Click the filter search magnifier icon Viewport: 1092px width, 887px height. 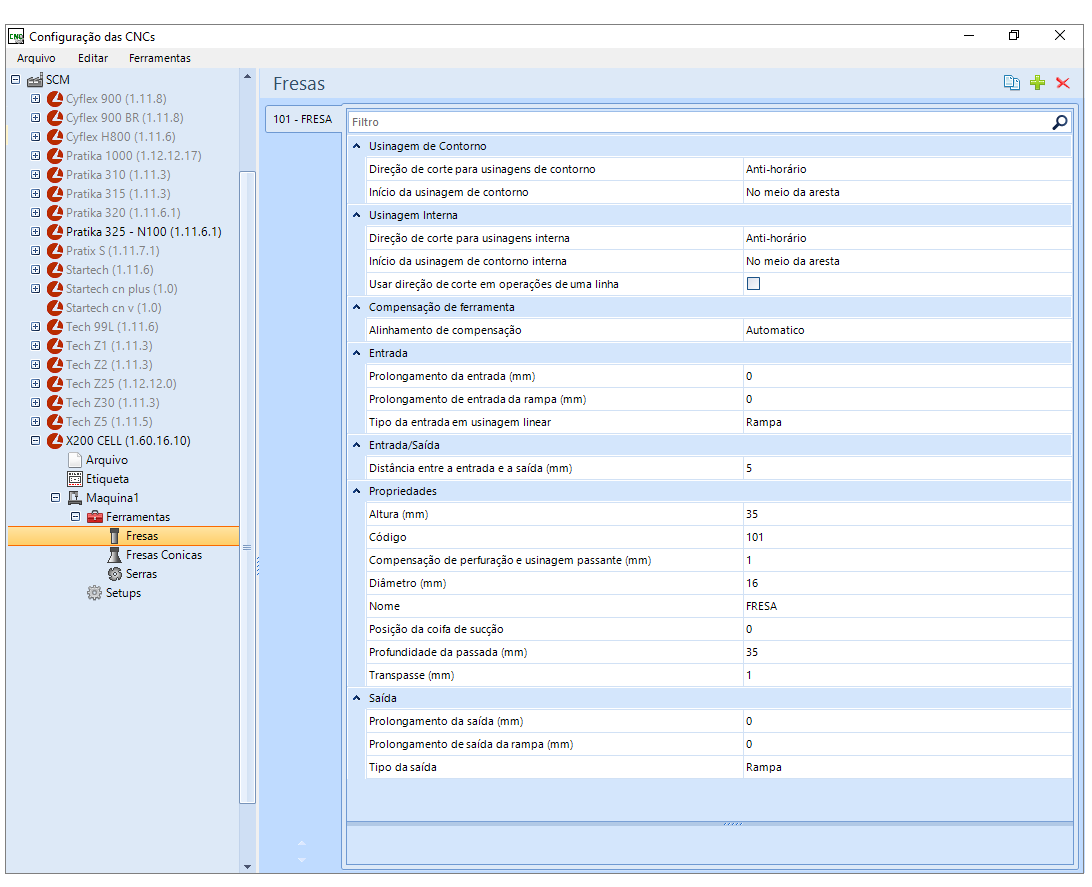pyautogui.click(x=1059, y=122)
